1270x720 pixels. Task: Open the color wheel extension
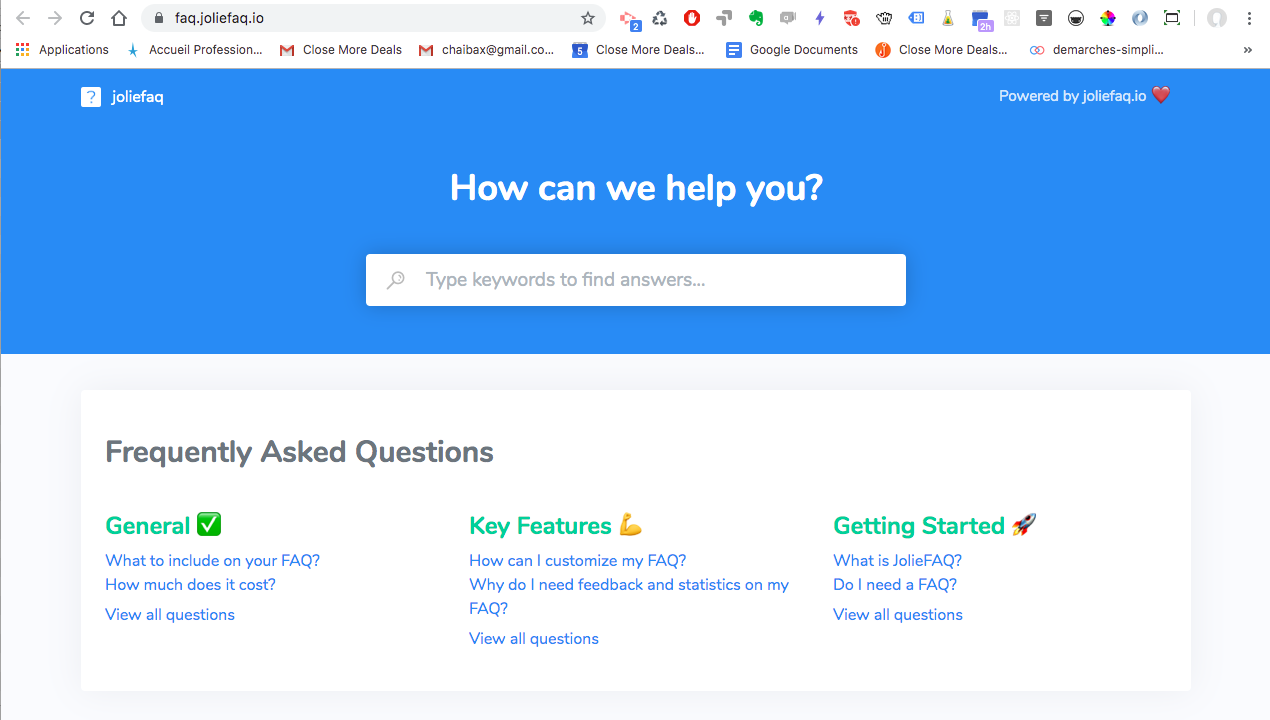point(1108,18)
